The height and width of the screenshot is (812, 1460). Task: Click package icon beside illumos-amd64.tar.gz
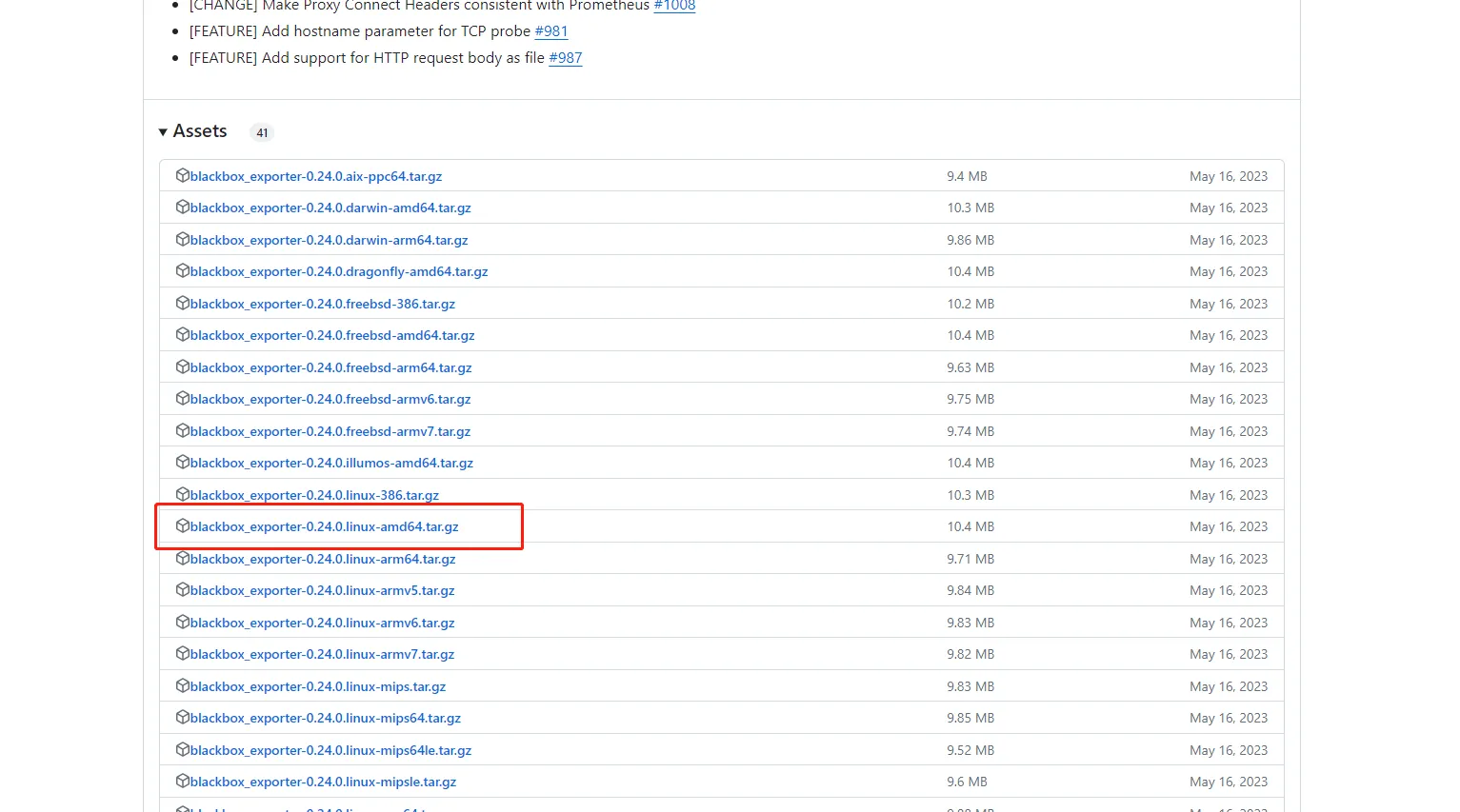[183, 462]
